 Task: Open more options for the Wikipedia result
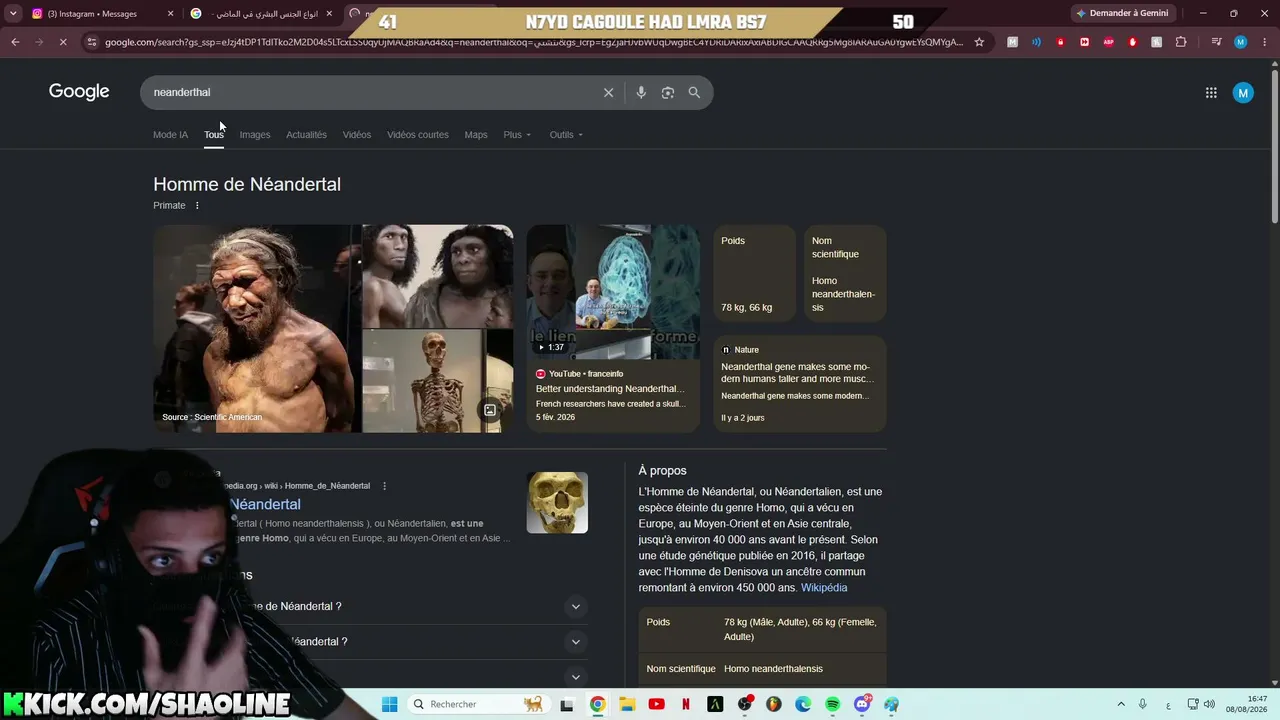[x=384, y=486]
